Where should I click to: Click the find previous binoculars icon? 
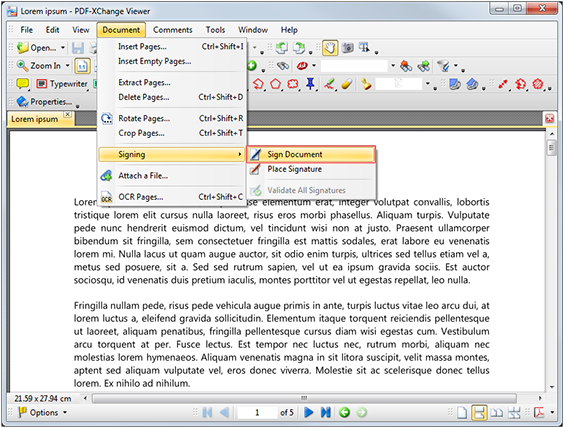pos(406,66)
